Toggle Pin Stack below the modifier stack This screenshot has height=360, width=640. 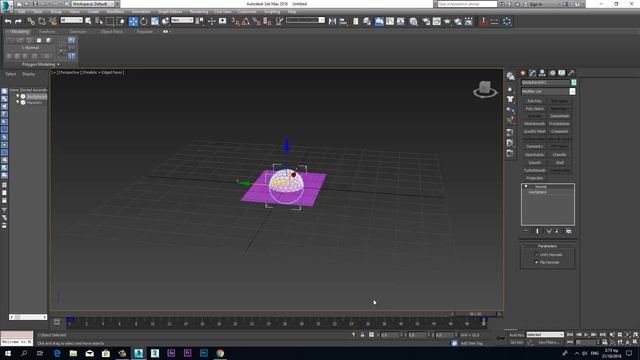526,231
